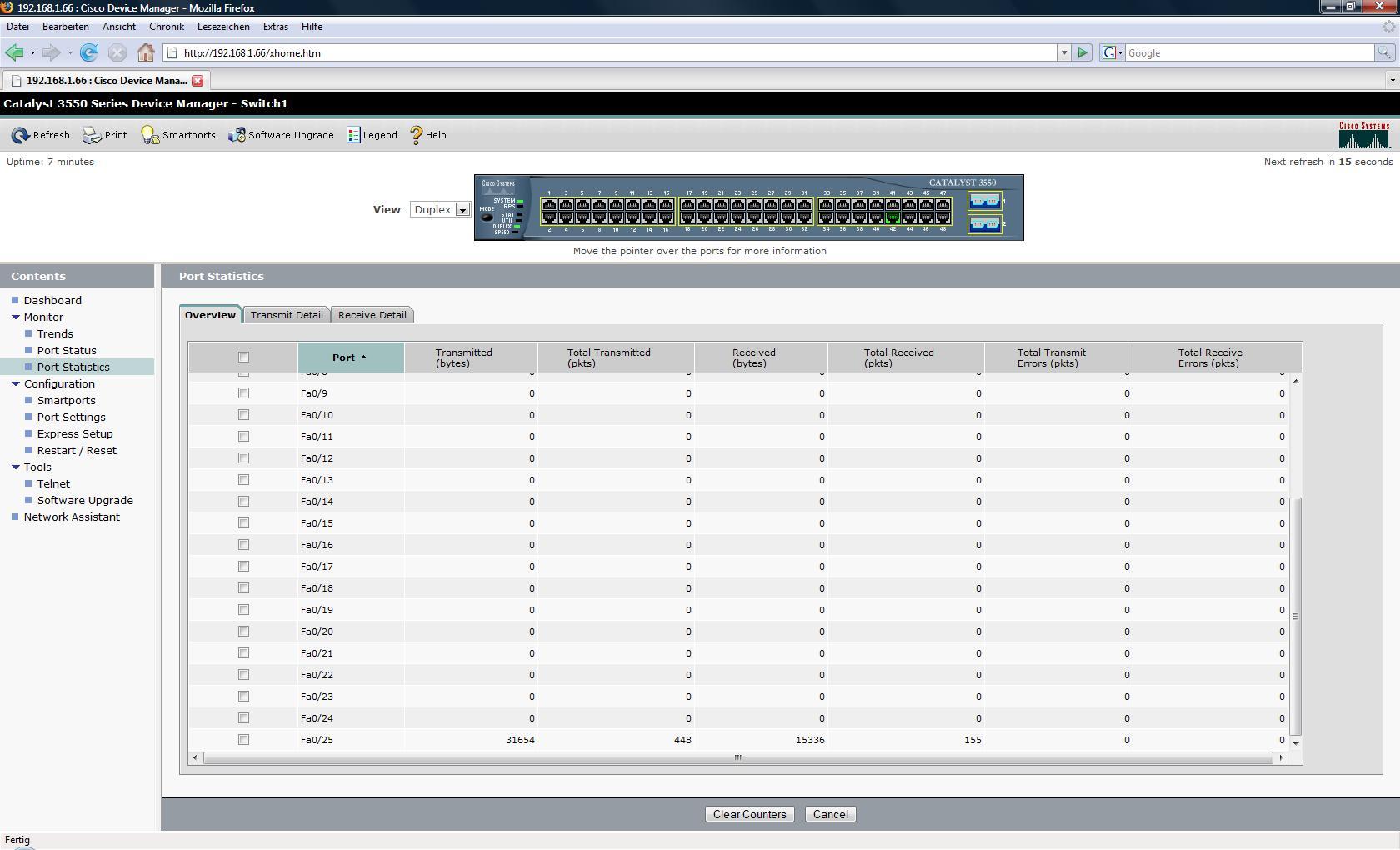Click Google search engine icon
The image size is (1400, 850).
pyautogui.click(x=1108, y=52)
